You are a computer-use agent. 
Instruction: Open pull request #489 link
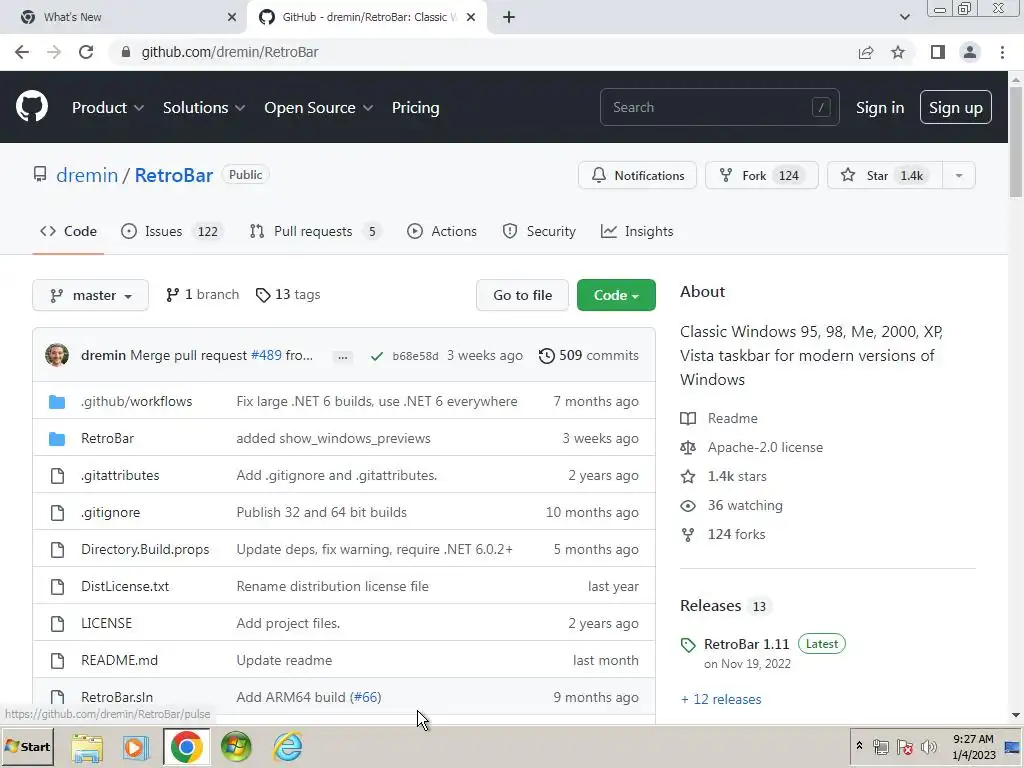click(x=266, y=356)
